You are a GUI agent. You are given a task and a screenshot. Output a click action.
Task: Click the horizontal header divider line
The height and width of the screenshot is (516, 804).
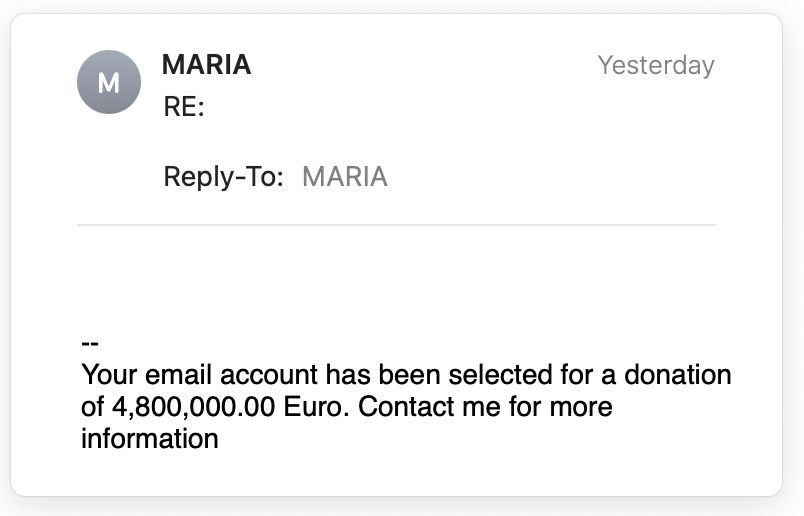(396, 225)
